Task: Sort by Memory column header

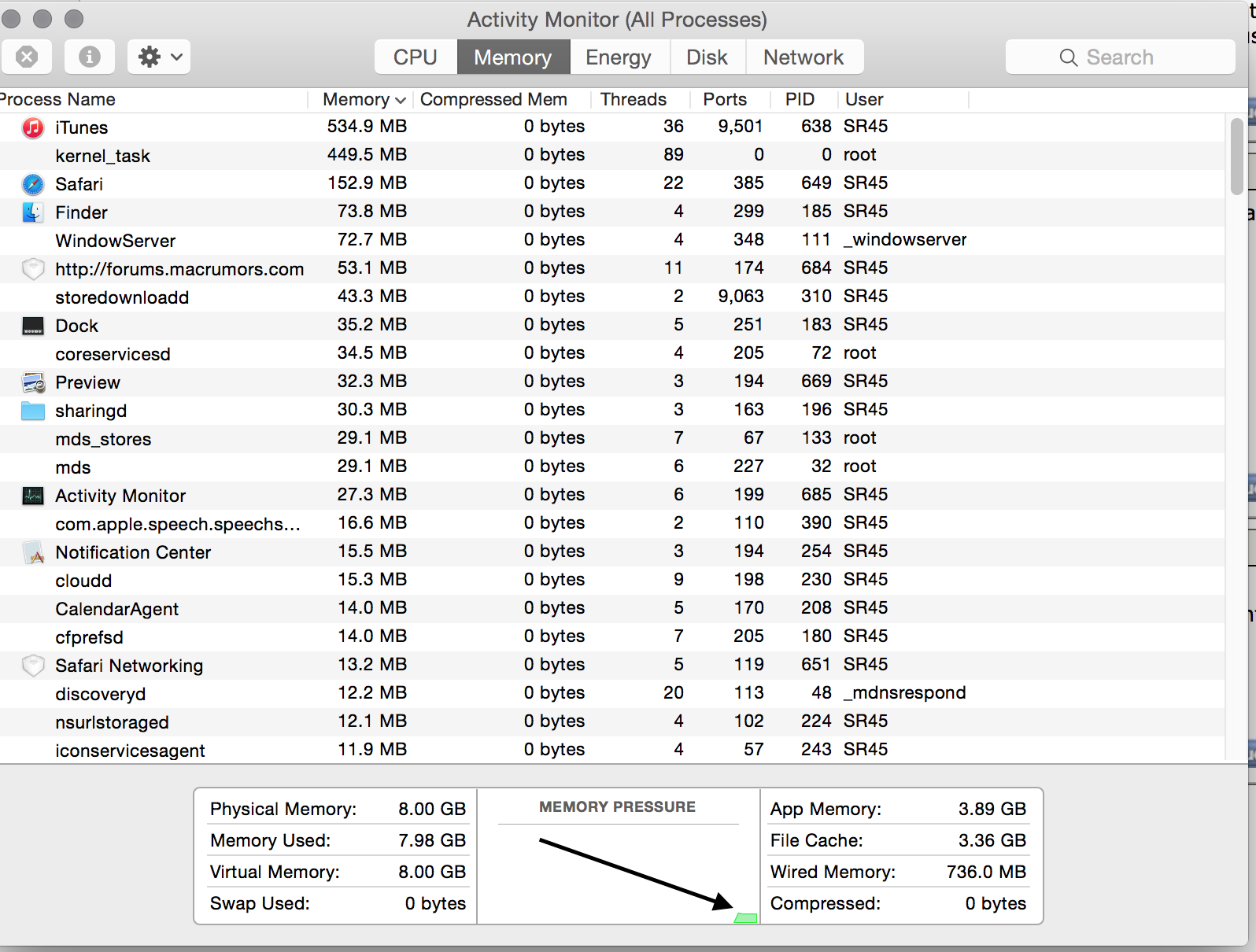Action: pyautogui.click(x=360, y=99)
